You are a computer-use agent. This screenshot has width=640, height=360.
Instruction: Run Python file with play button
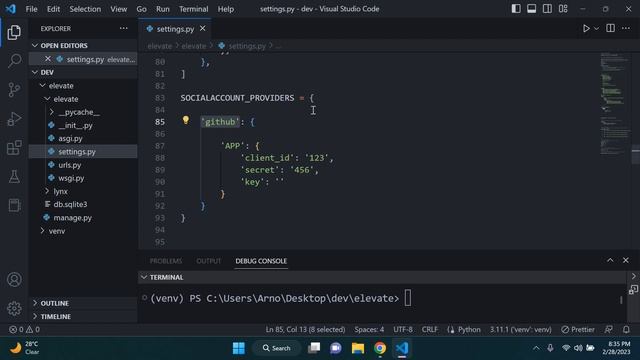[586, 28]
